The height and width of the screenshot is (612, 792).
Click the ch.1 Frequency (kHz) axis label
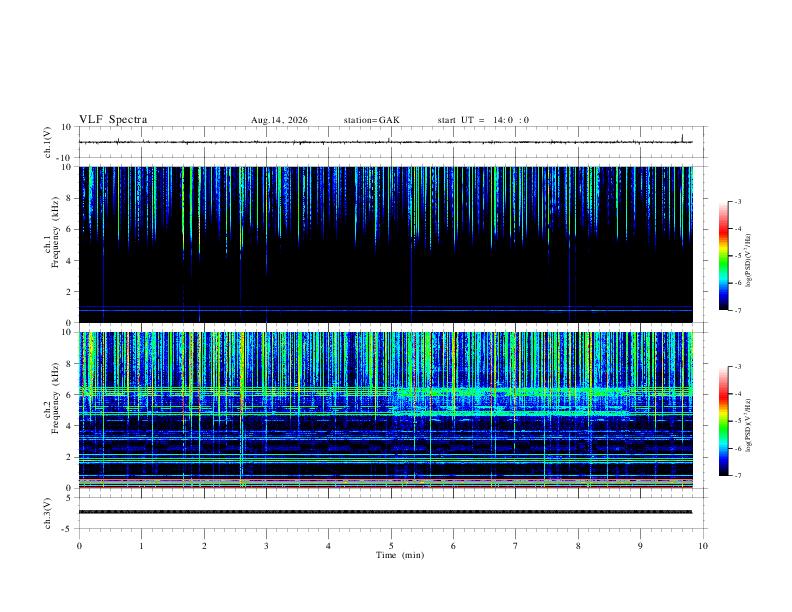click(52, 245)
